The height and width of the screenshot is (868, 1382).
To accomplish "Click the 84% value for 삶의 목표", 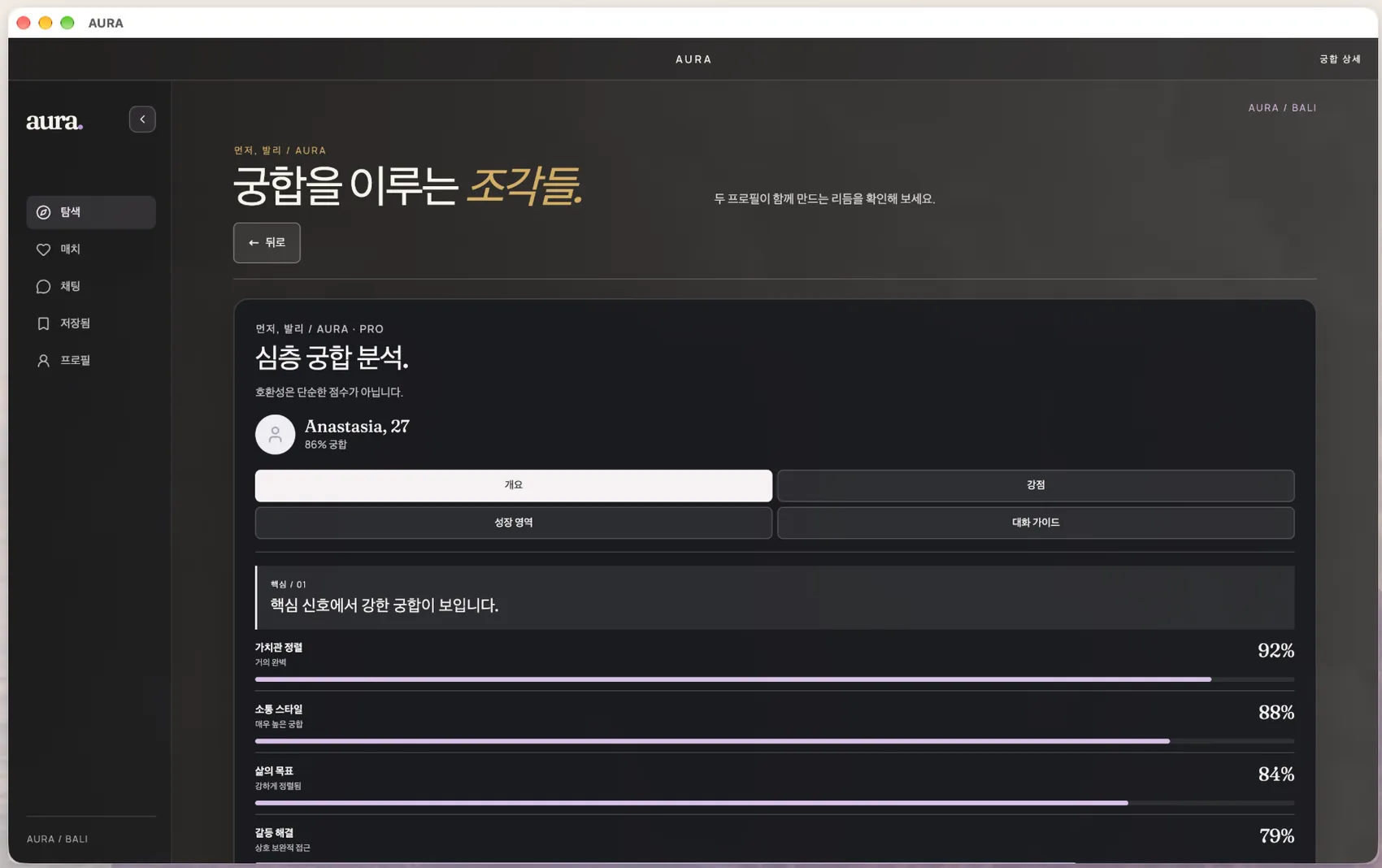I will [1276, 774].
